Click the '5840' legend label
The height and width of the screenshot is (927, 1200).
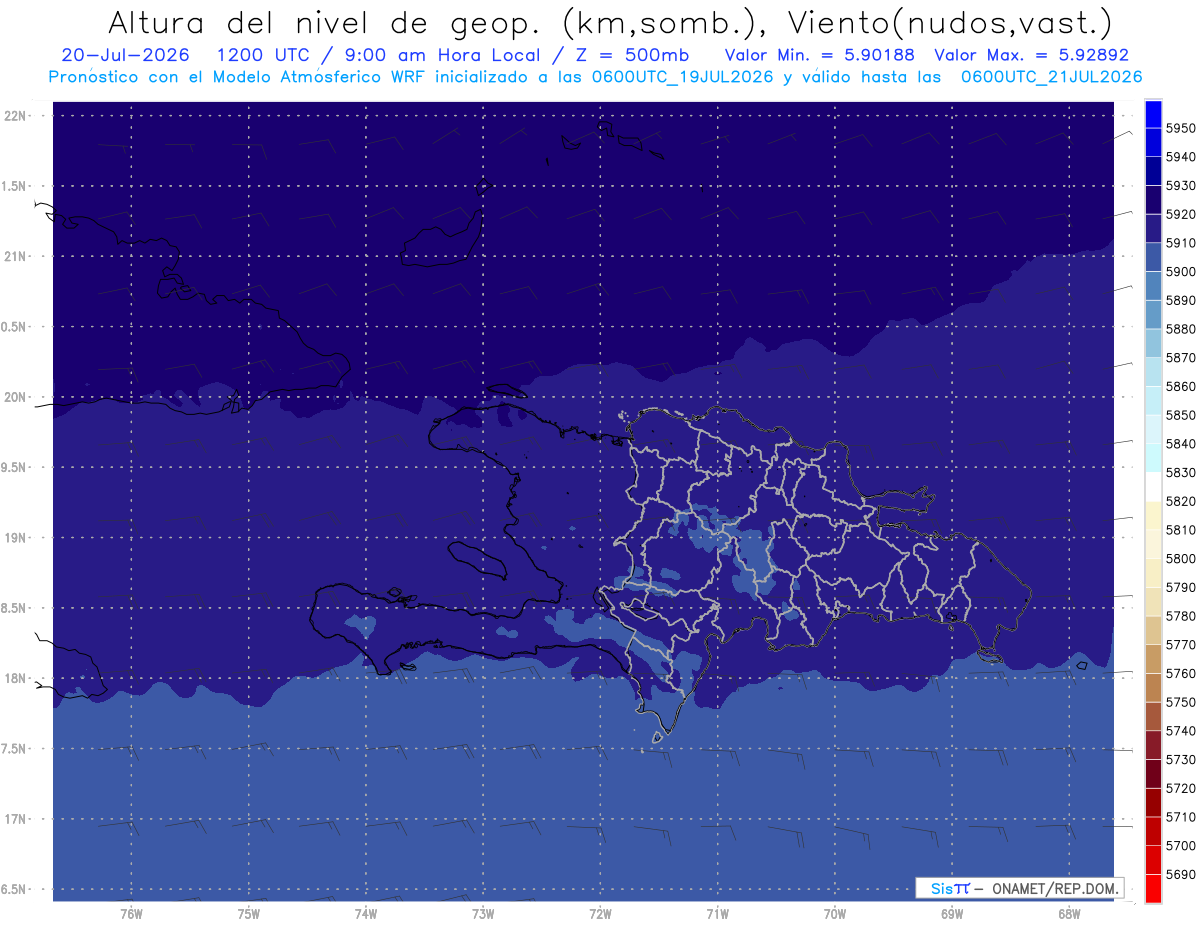click(1180, 444)
